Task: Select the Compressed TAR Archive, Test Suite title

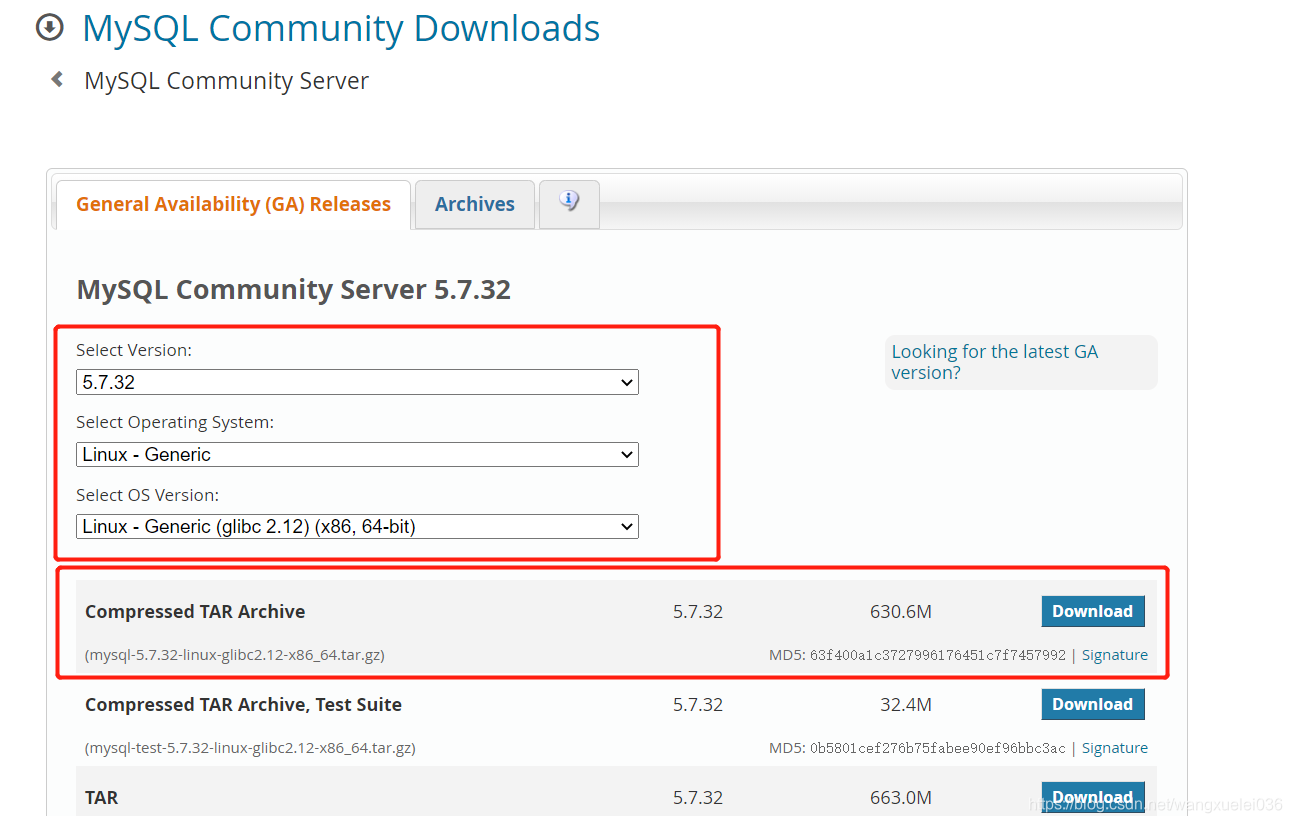Action: coord(243,704)
